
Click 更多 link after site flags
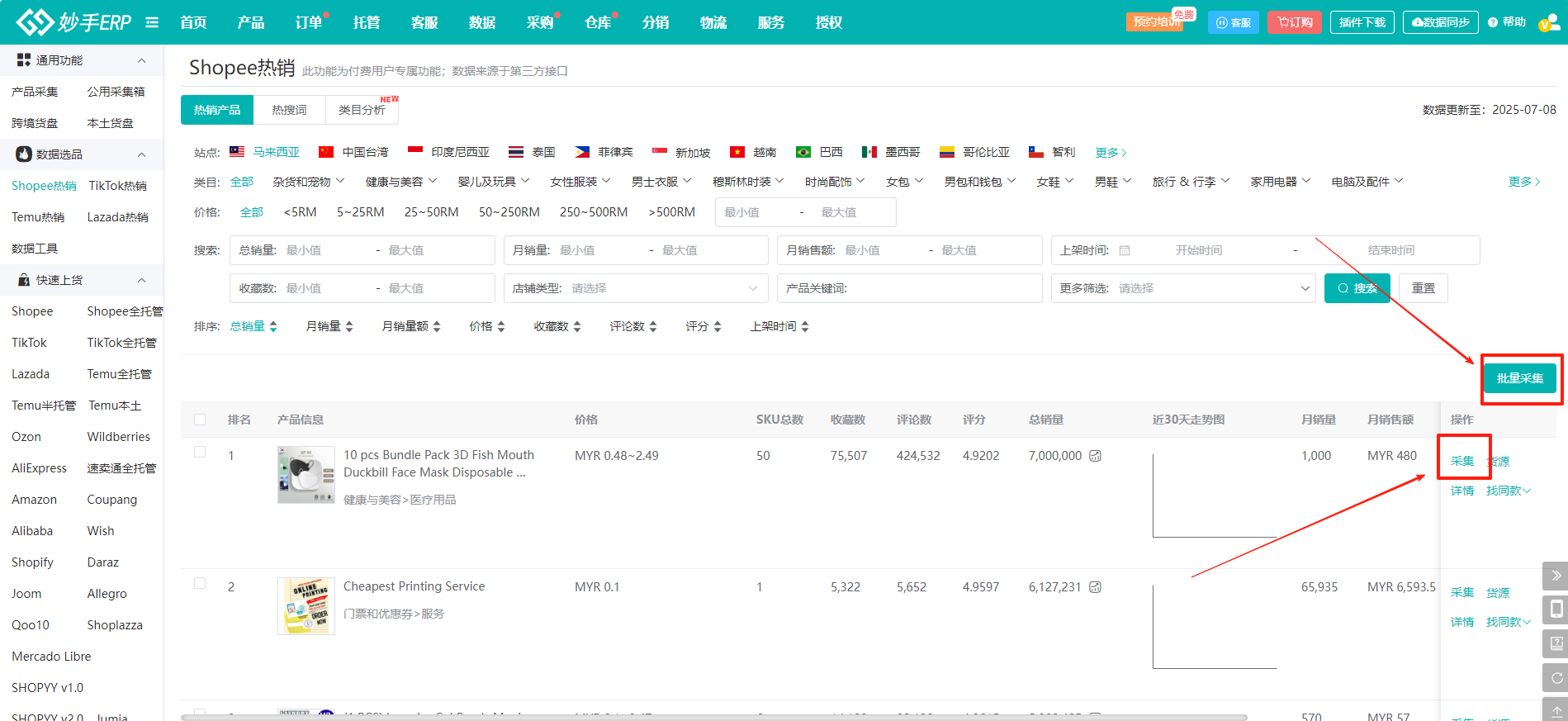1111,153
